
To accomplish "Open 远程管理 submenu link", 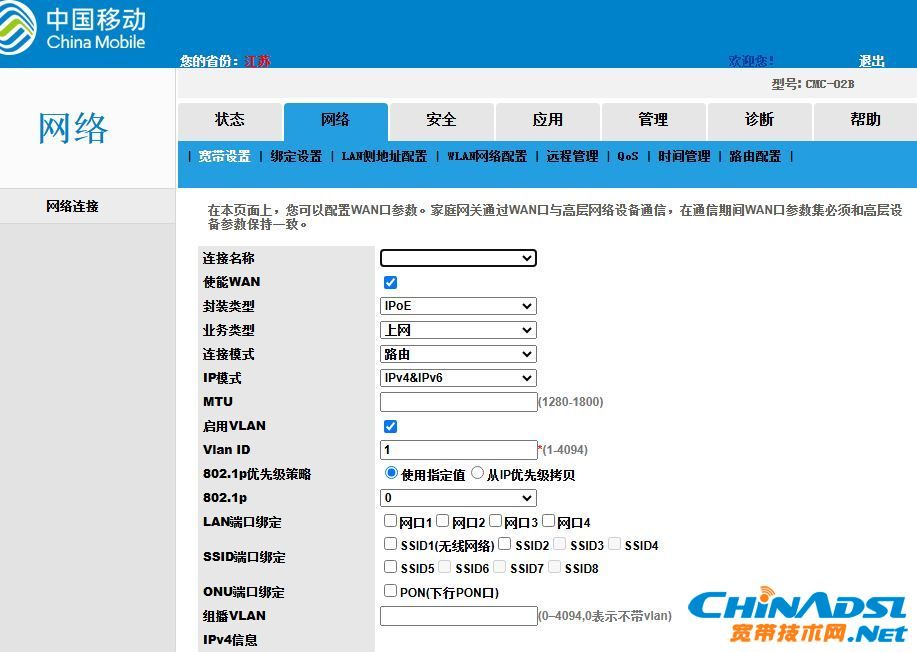I will [573, 156].
